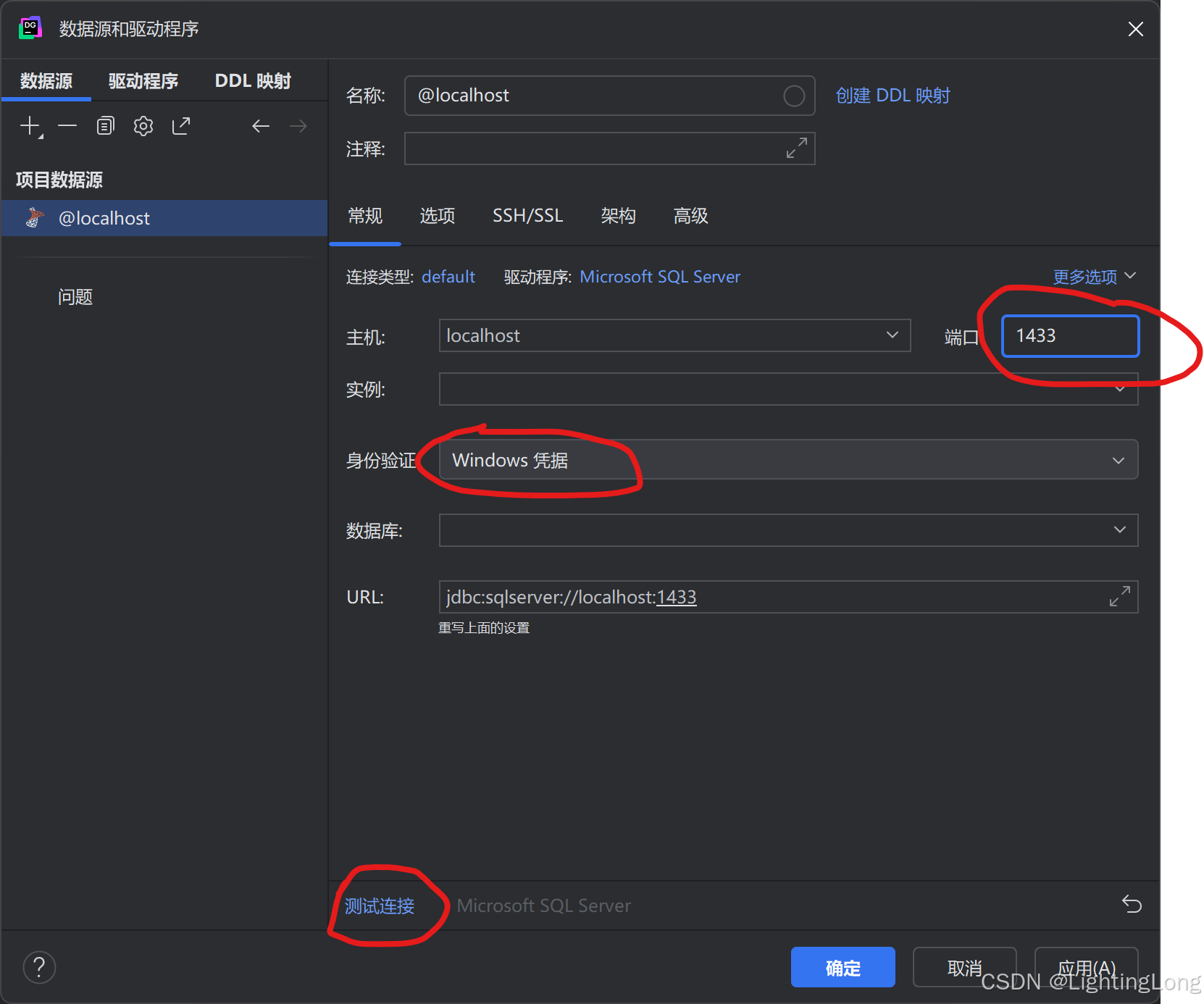Click the SQL Server icon beside @localhost
This screenshot has width=1204, height=1004.
pos(34,217)
